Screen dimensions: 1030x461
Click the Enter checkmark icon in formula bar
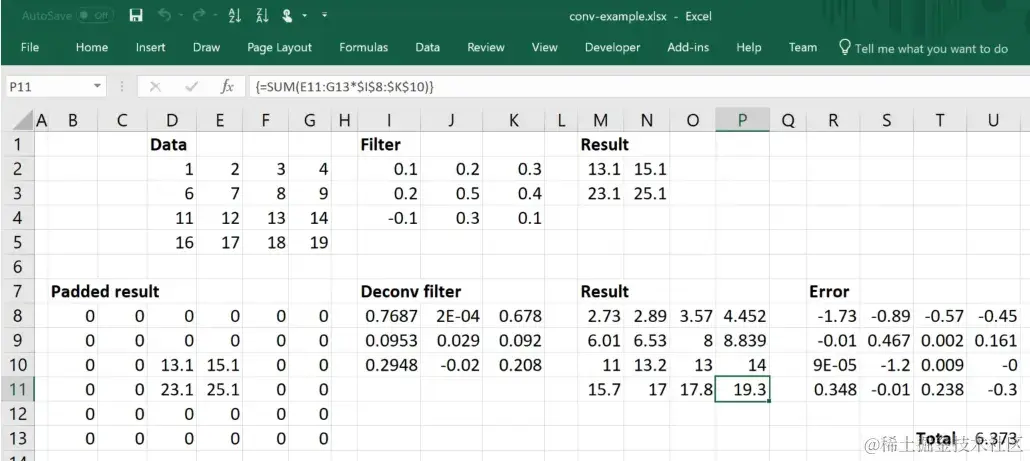point(192,86)
